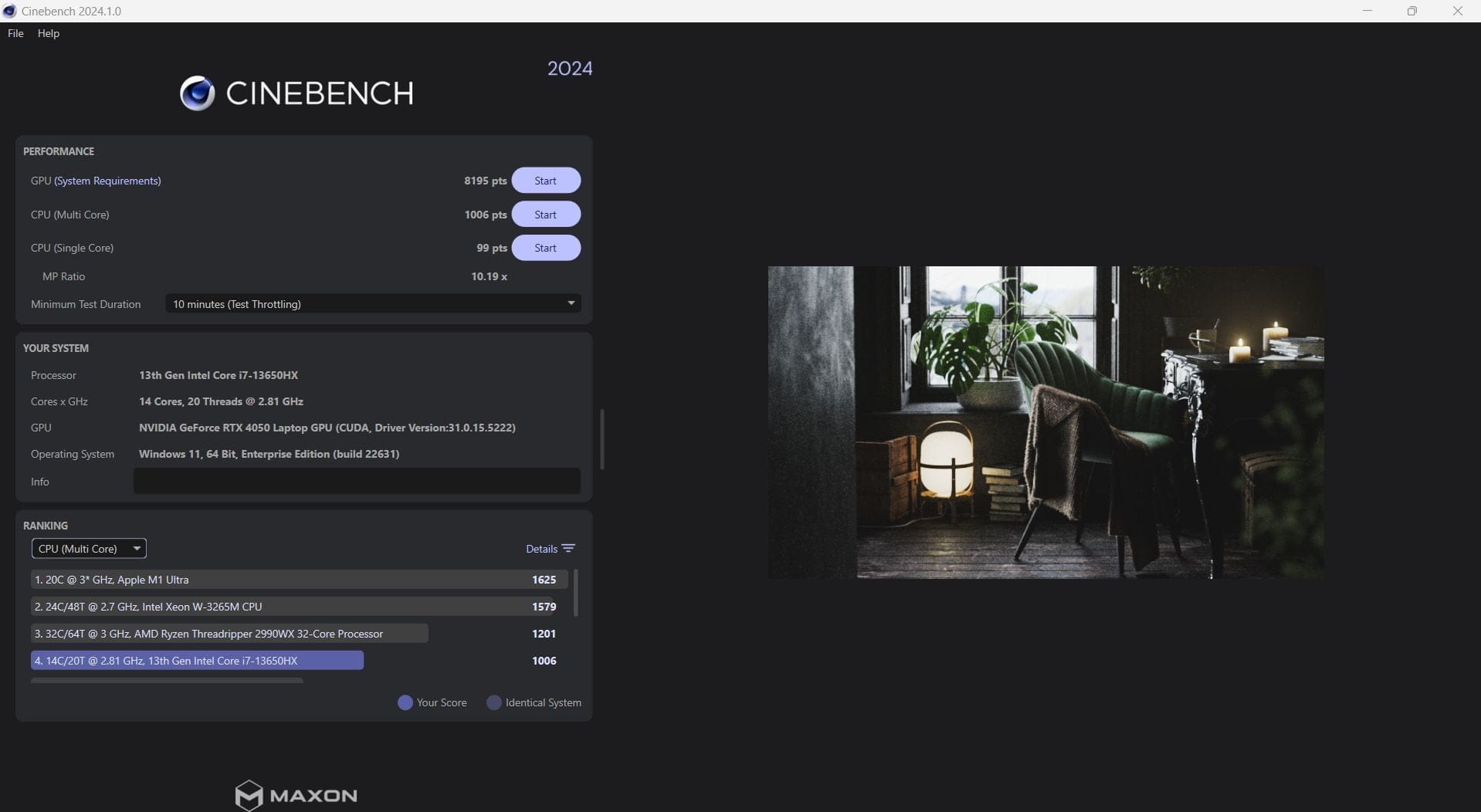Click the NVIDIA GeForce RTX 4050 GPU text
This screenshot has width=1481, height=812.
point(327,428)
